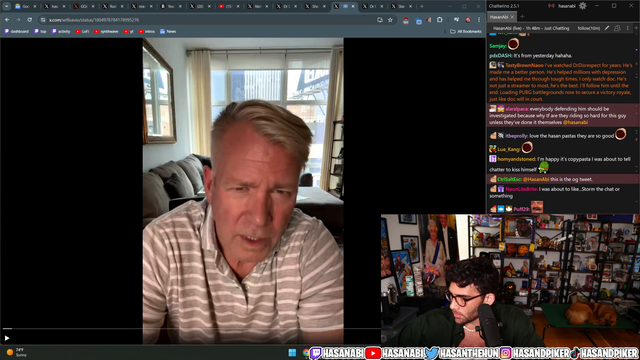Viewport: 640px width, 360px height.
Task: Click the Chatterino streamer mode icon
Action: (551, 6)
